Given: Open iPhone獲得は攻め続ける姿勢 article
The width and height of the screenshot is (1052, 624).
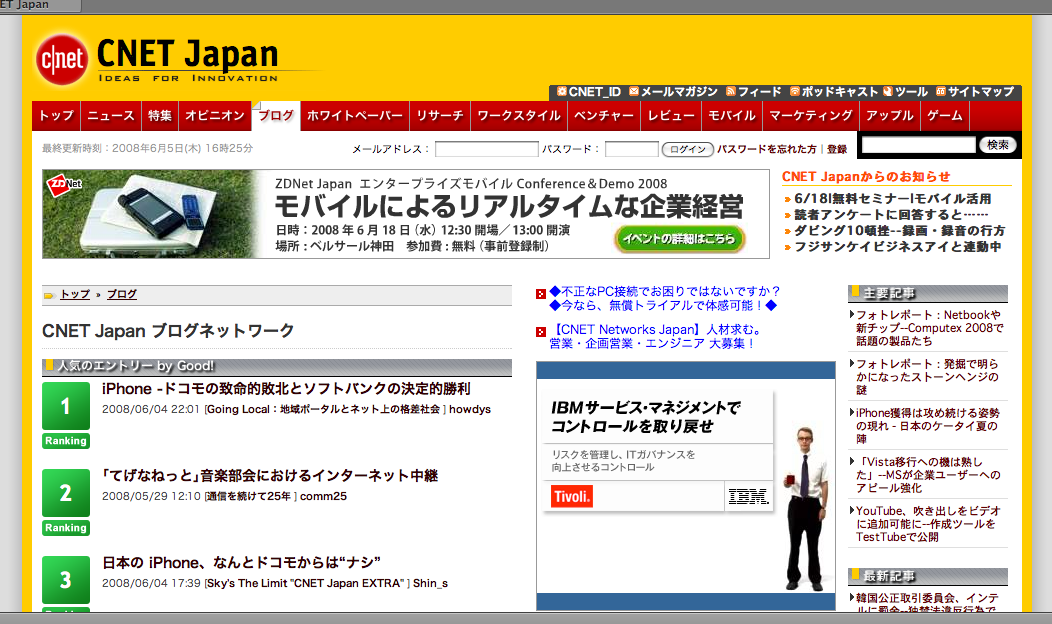Looking at the screenshot, I should coord(927,426).
